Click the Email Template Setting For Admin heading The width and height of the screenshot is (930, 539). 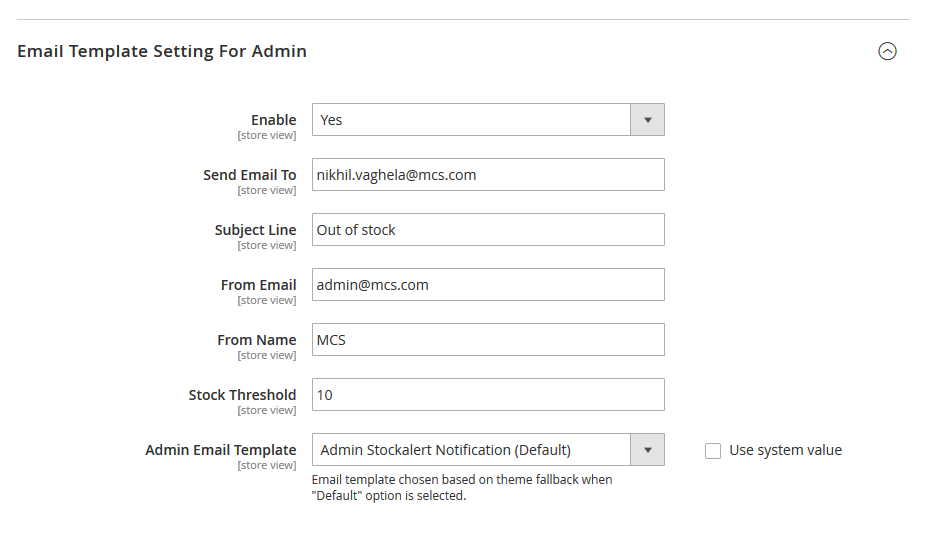[162, 51]
